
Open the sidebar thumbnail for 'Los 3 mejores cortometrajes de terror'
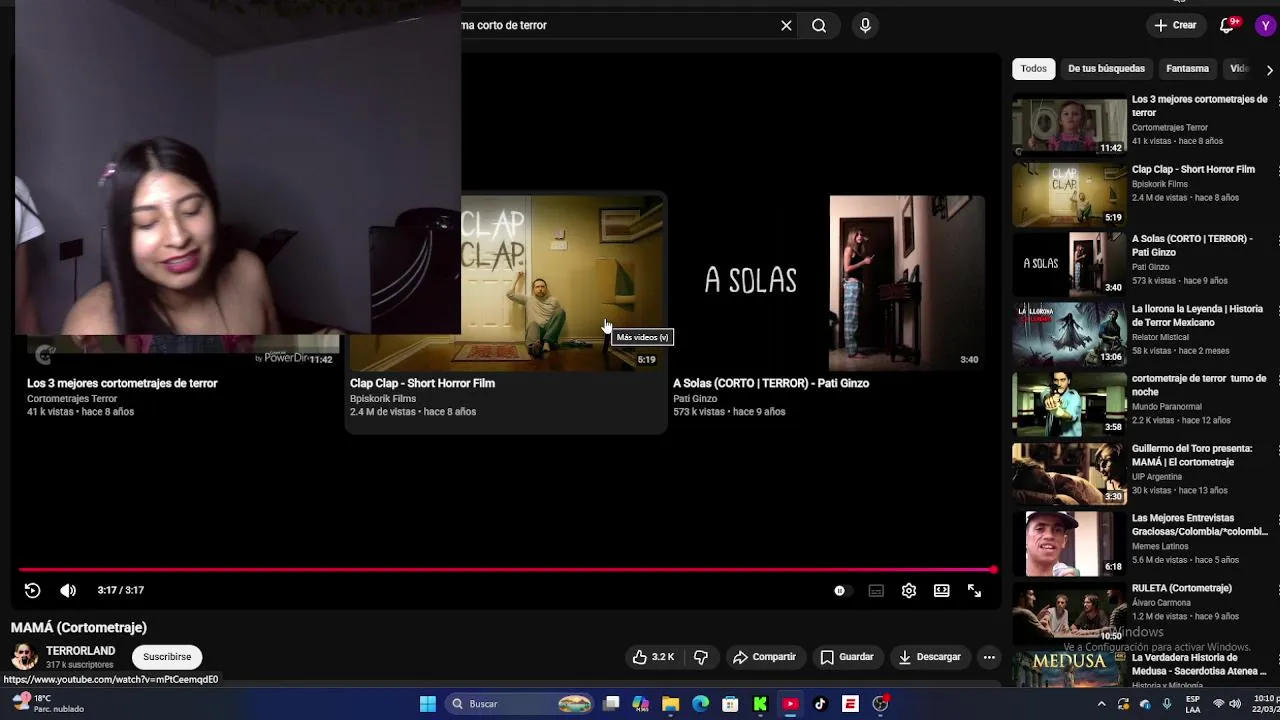pos(1069,125)
